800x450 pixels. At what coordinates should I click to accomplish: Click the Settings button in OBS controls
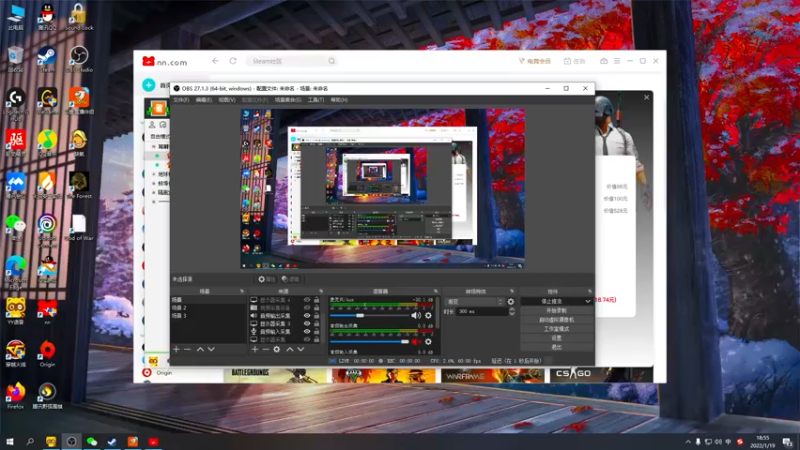[x=556, y=338]
